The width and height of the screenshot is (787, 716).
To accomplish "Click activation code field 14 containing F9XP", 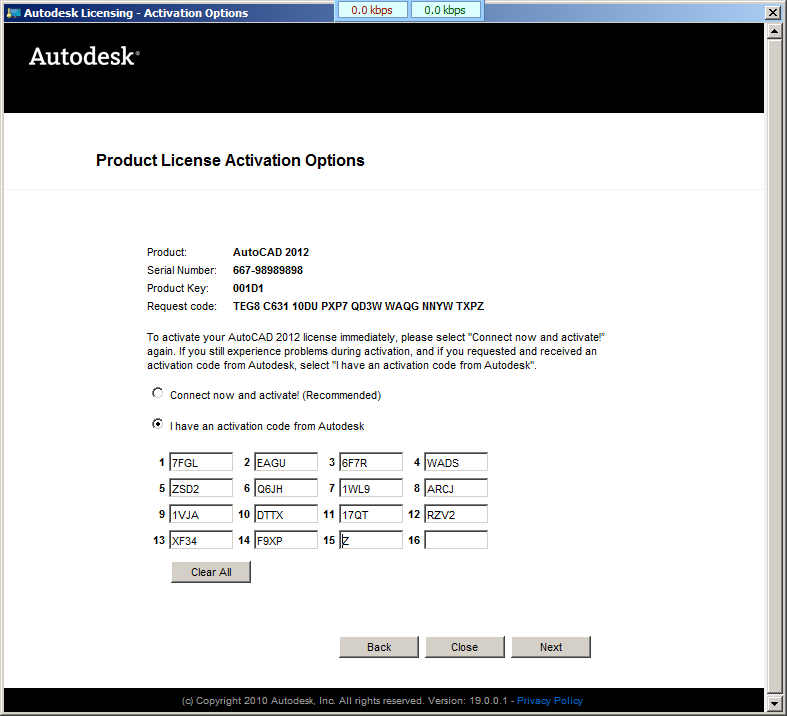I will pyautogui.click(x=286, y=540).
